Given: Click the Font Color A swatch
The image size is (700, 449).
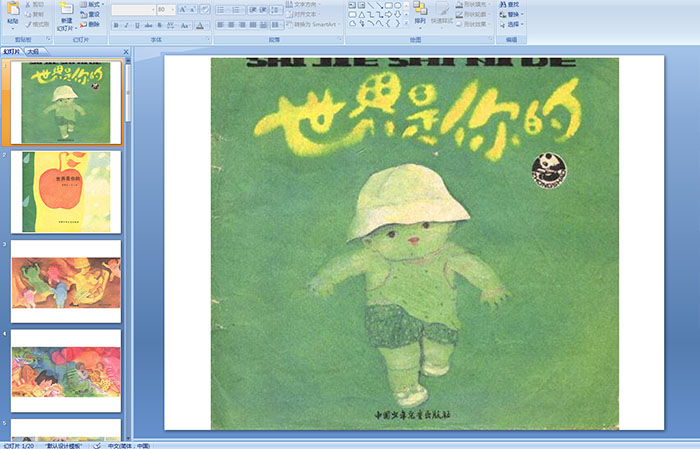Looking at the screenshot, I should pos(200,25).
